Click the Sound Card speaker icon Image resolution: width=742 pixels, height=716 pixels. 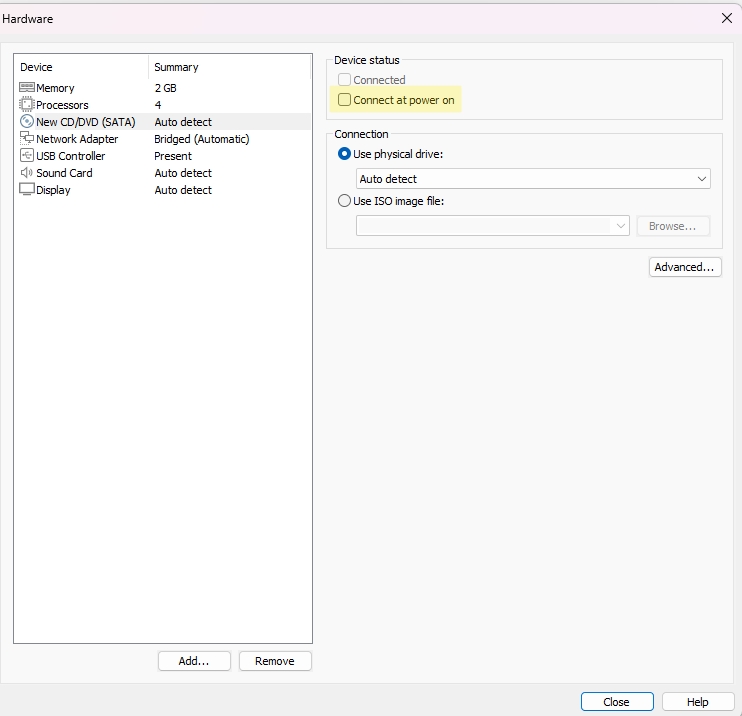click(x=27, y=173)
